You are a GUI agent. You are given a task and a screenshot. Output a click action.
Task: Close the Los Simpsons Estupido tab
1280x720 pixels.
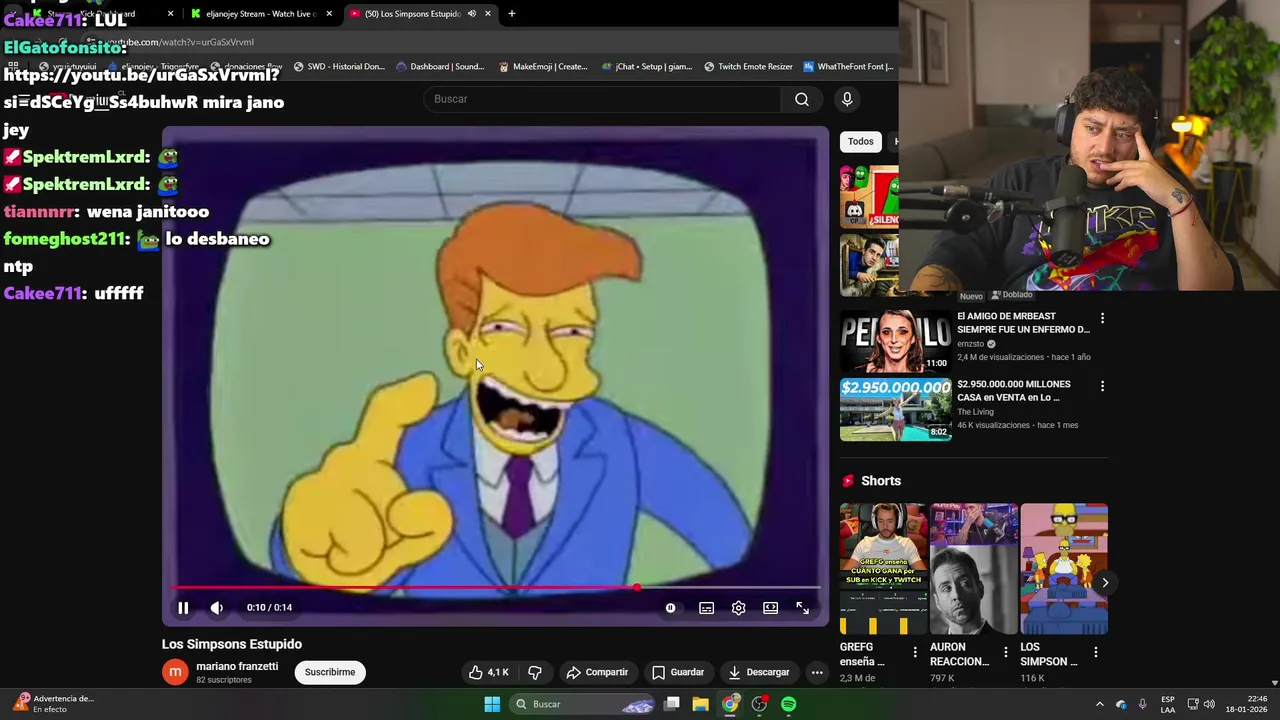(x=488, y=14)
